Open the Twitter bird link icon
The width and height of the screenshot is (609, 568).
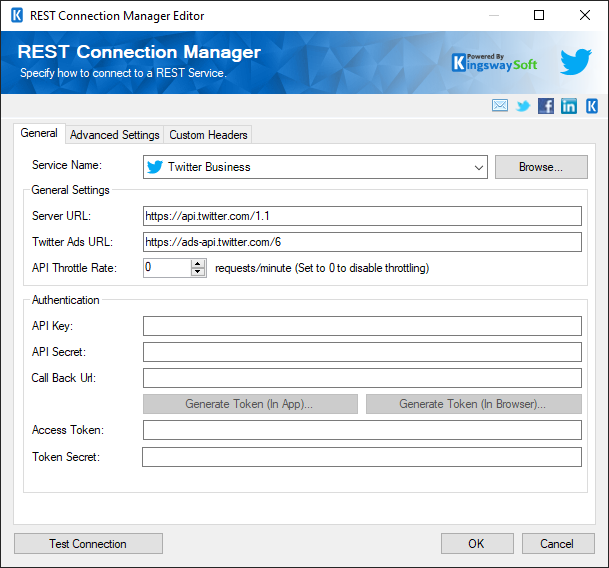click(x=523, y=106)
